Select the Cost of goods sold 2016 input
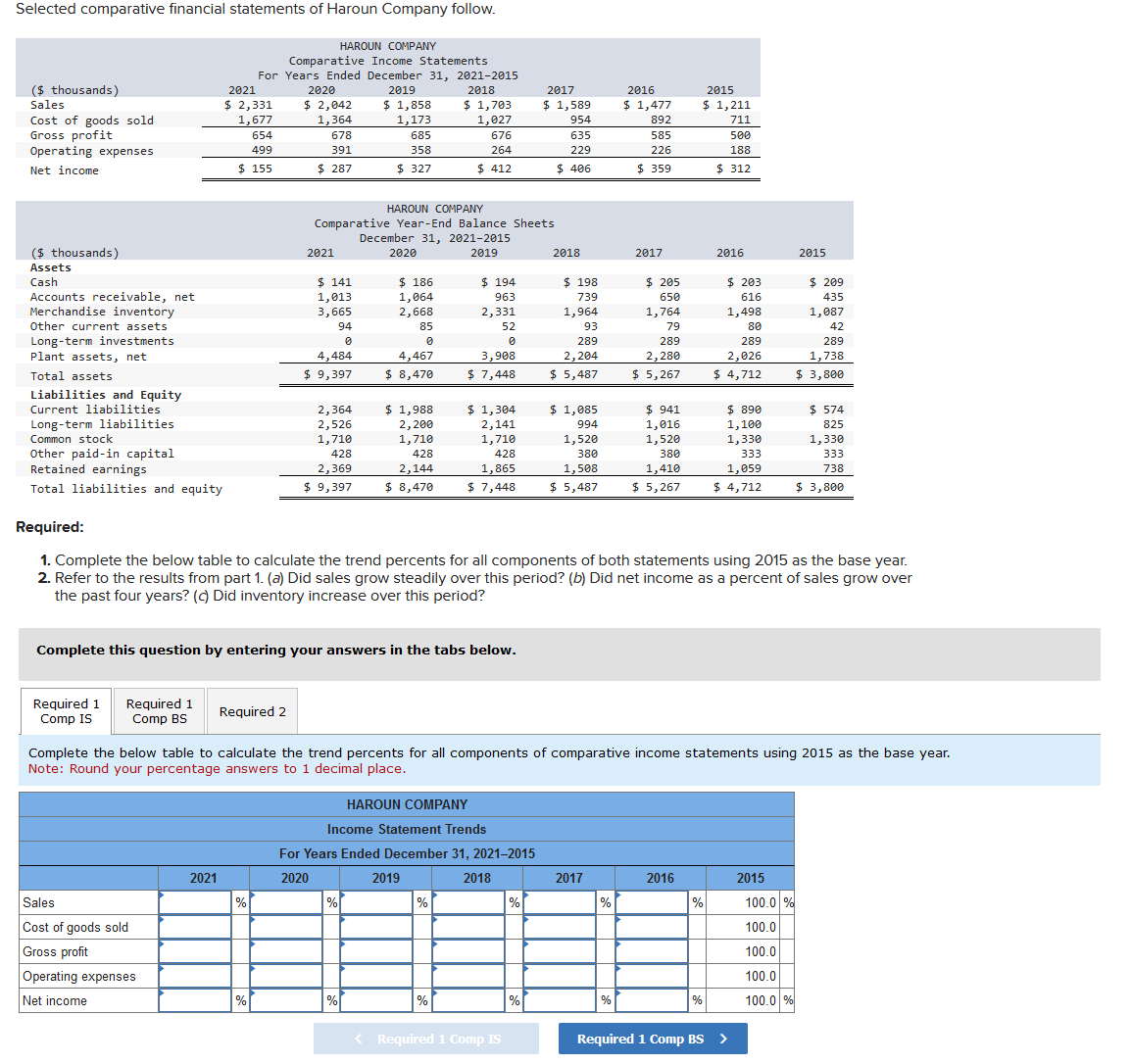Image resolution: width=1131 pixels, height=1064 pixels. coord(652,927)
